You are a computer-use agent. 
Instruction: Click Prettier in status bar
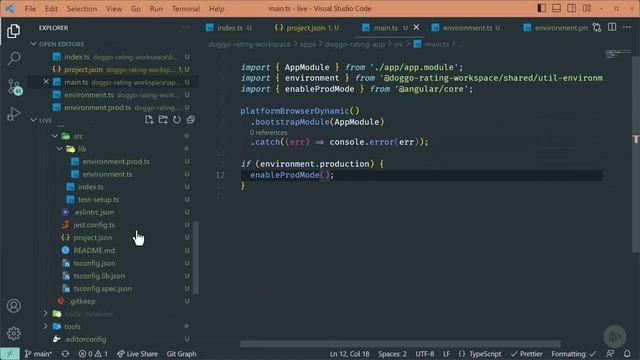[x=527, y=354]
